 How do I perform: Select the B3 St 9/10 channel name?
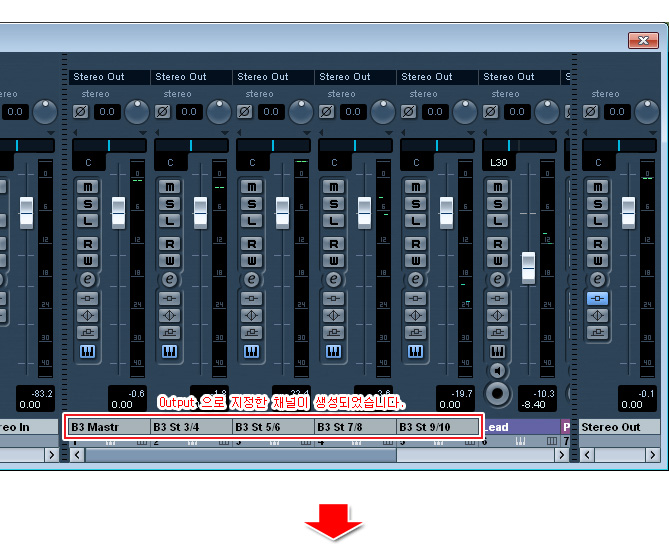click(x=437, y=427)
